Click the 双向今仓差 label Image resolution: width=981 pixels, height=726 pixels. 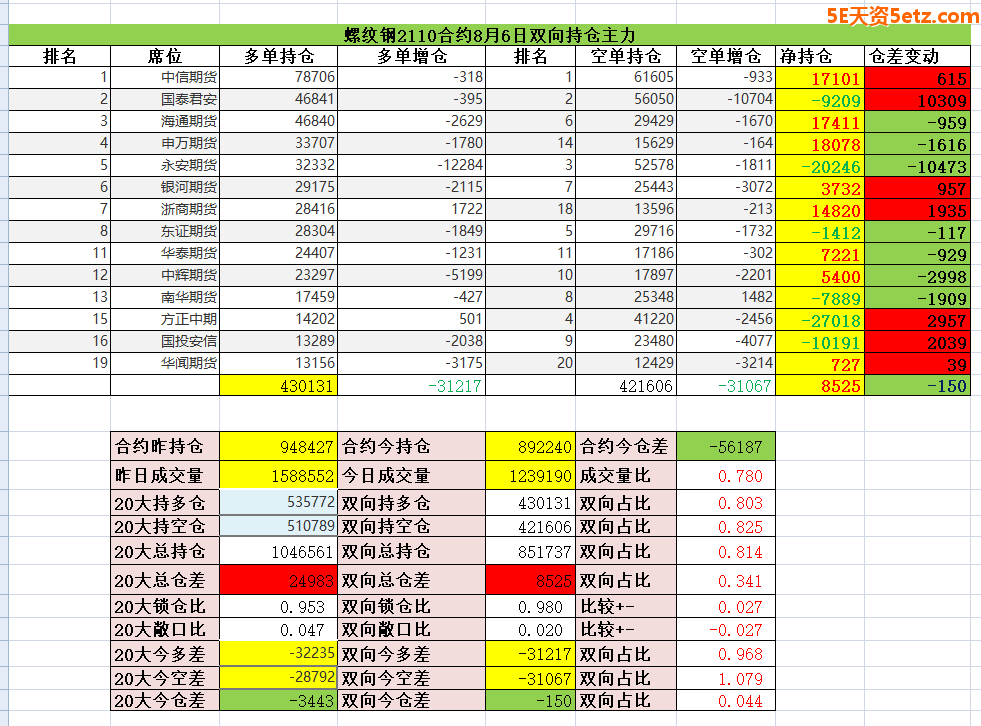click(412, 700)
